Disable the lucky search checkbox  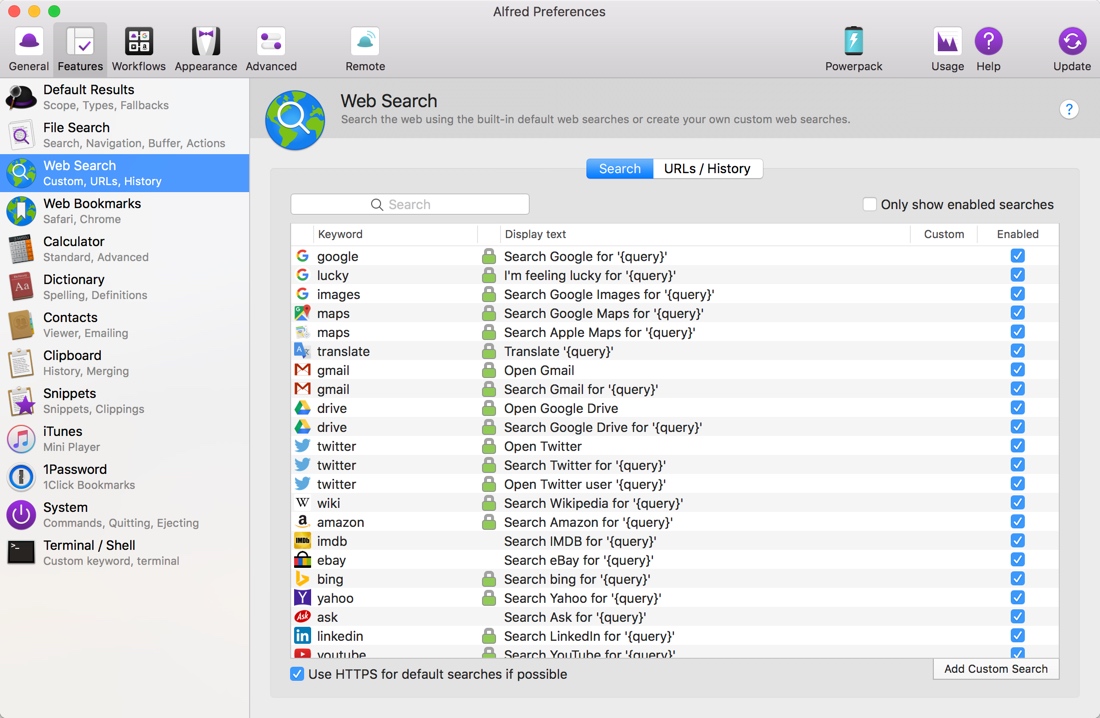click(x=1017, y=274)
